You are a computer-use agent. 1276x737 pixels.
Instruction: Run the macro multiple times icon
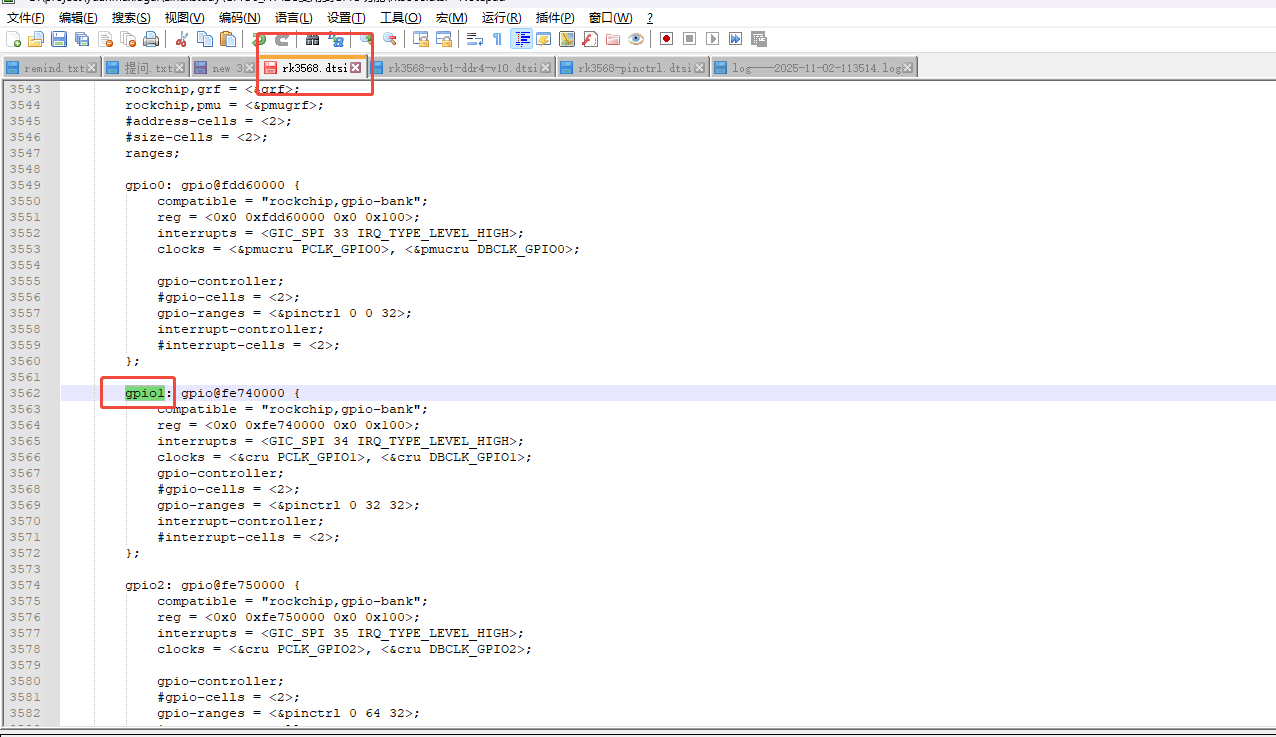tap(735, 39)
